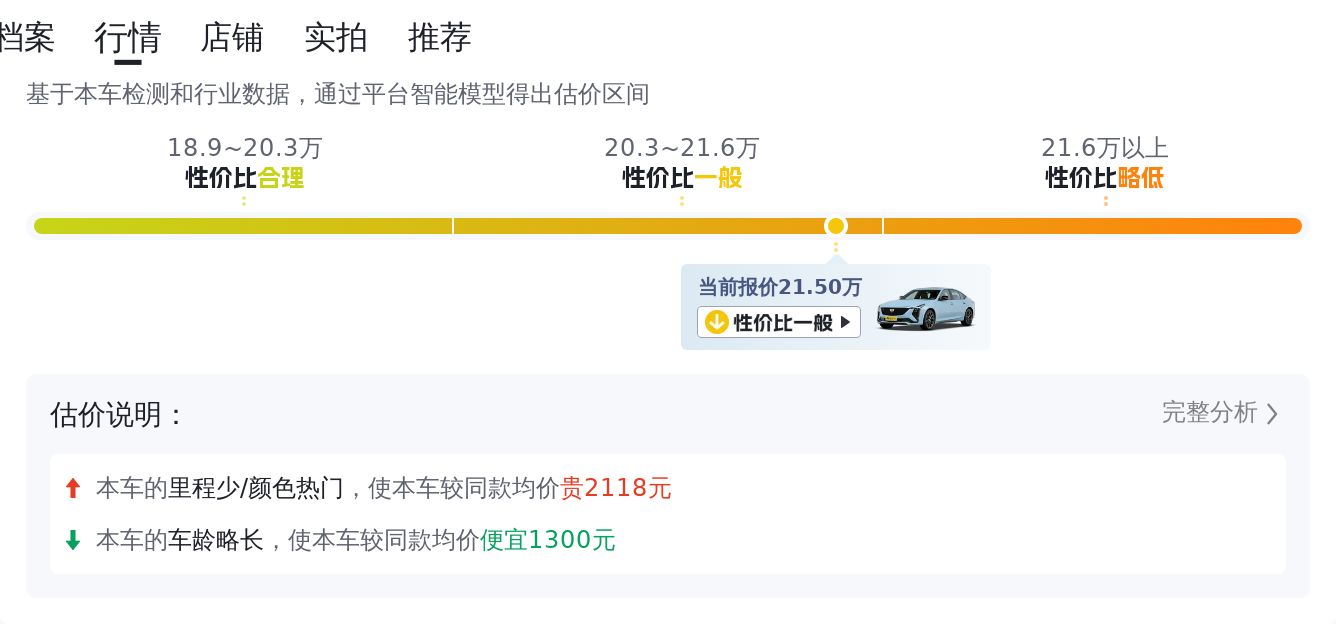Click the orange right segment of price bar
This screenshot has height=624, width=1336.
(1092, 226)
